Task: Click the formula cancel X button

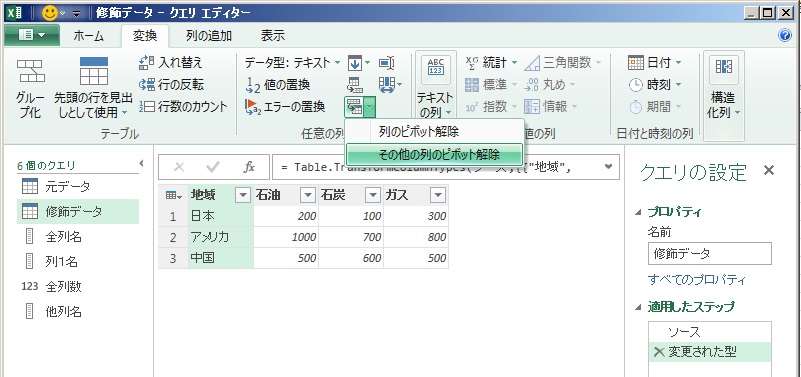Action: point(179,167)
